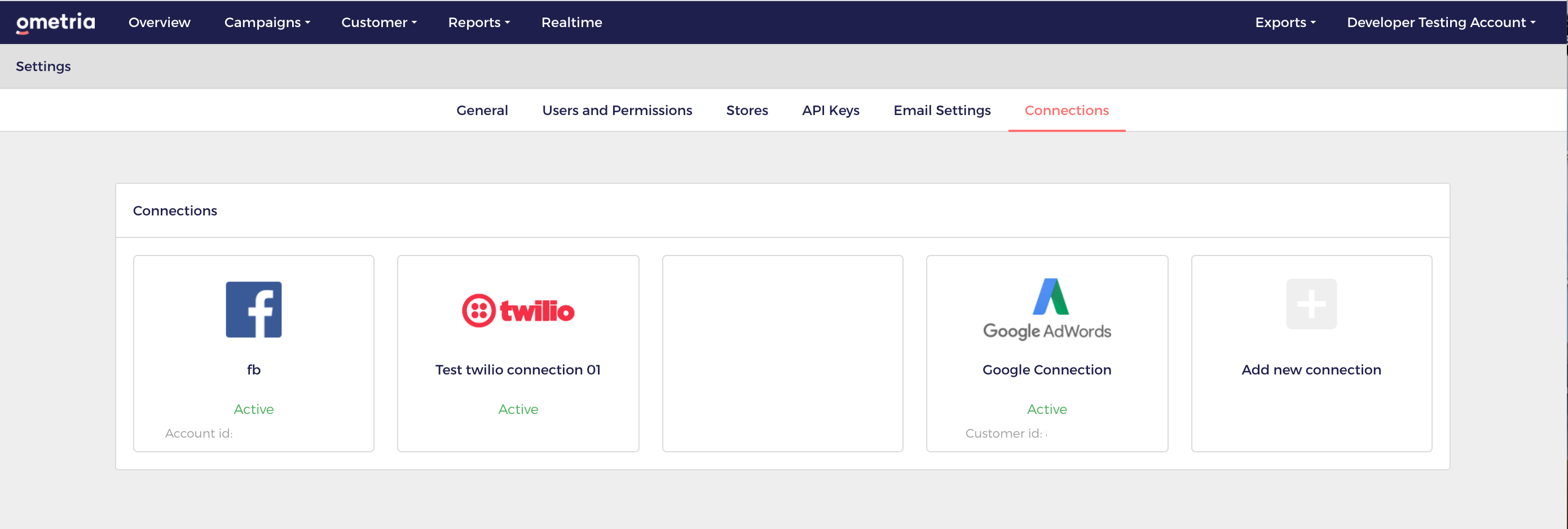This screenshot has width=1568, height=529.
Task: Click 'Add new connection' label
Action: [1311, 369]
